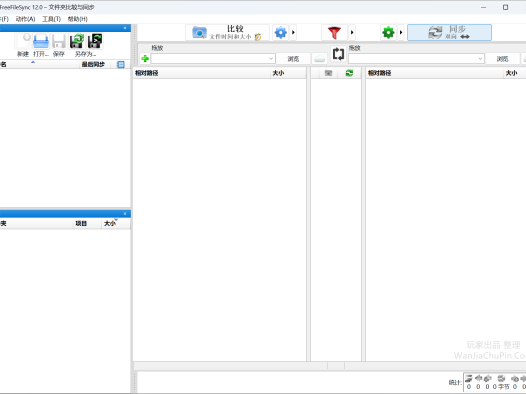This screenshot has height=394, width=526.
Task: Open the left folder path dropdown arrow
Action: click(271, 59)
